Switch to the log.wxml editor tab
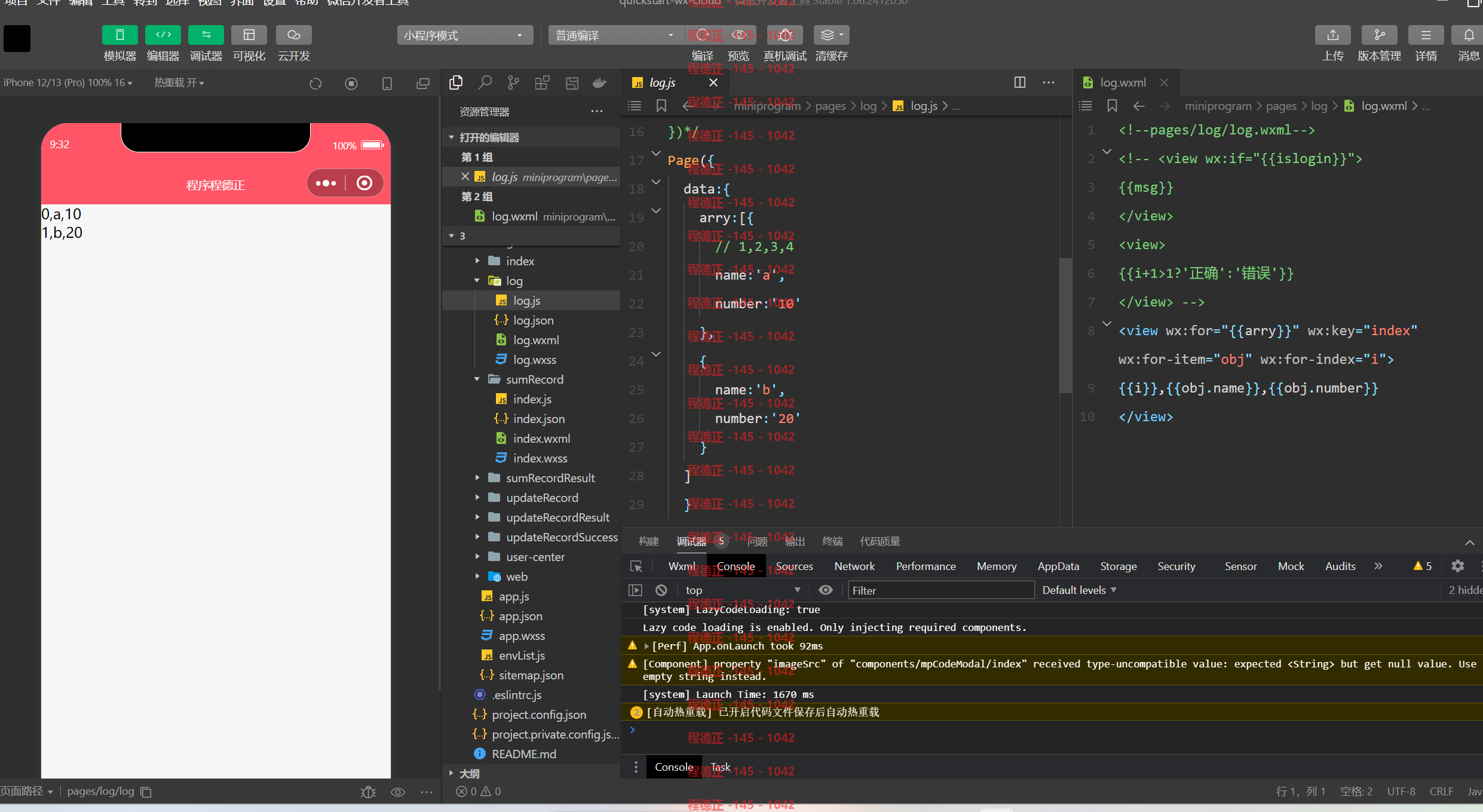Viewport: 1483px width, 812px height. [x=1123, y=82]
